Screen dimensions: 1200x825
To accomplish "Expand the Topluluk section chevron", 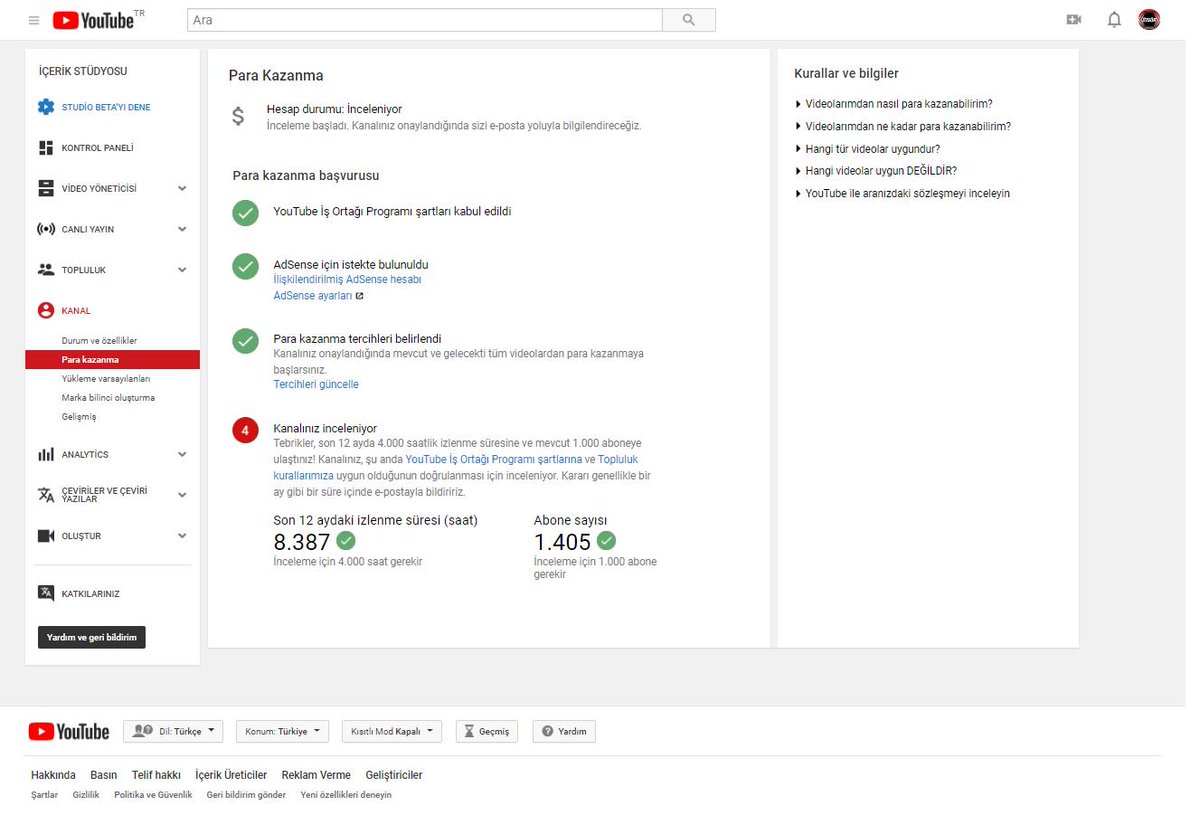I will [182, 270].
